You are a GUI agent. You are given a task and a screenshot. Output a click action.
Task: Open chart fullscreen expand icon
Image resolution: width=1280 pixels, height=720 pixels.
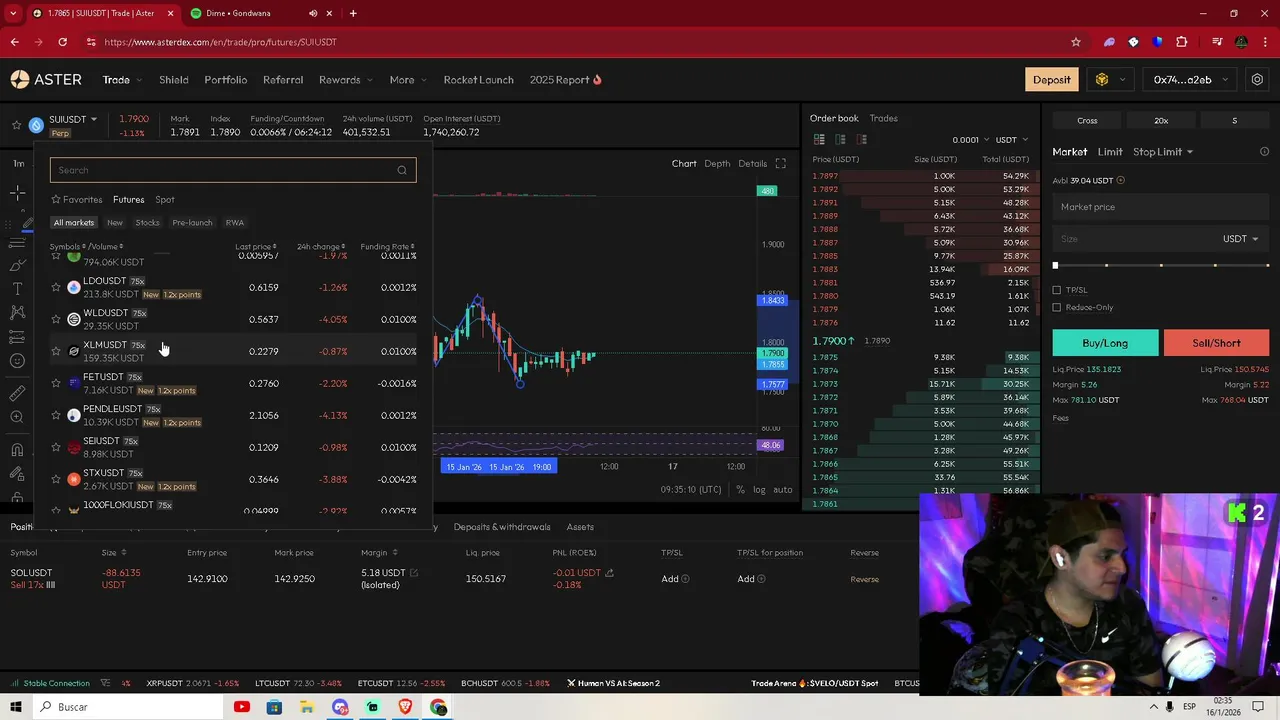(x=781, y=164)
